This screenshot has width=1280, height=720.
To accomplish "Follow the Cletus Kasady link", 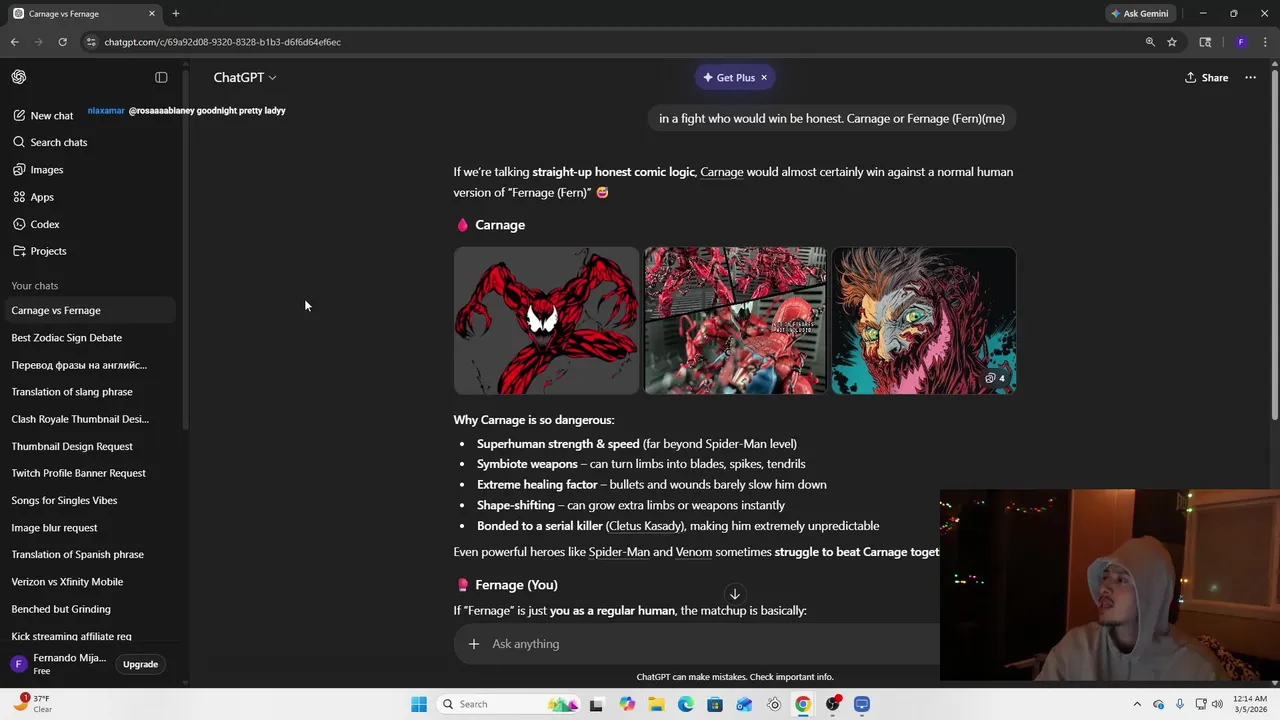I will pyautogui.click(x=645, y=526).
